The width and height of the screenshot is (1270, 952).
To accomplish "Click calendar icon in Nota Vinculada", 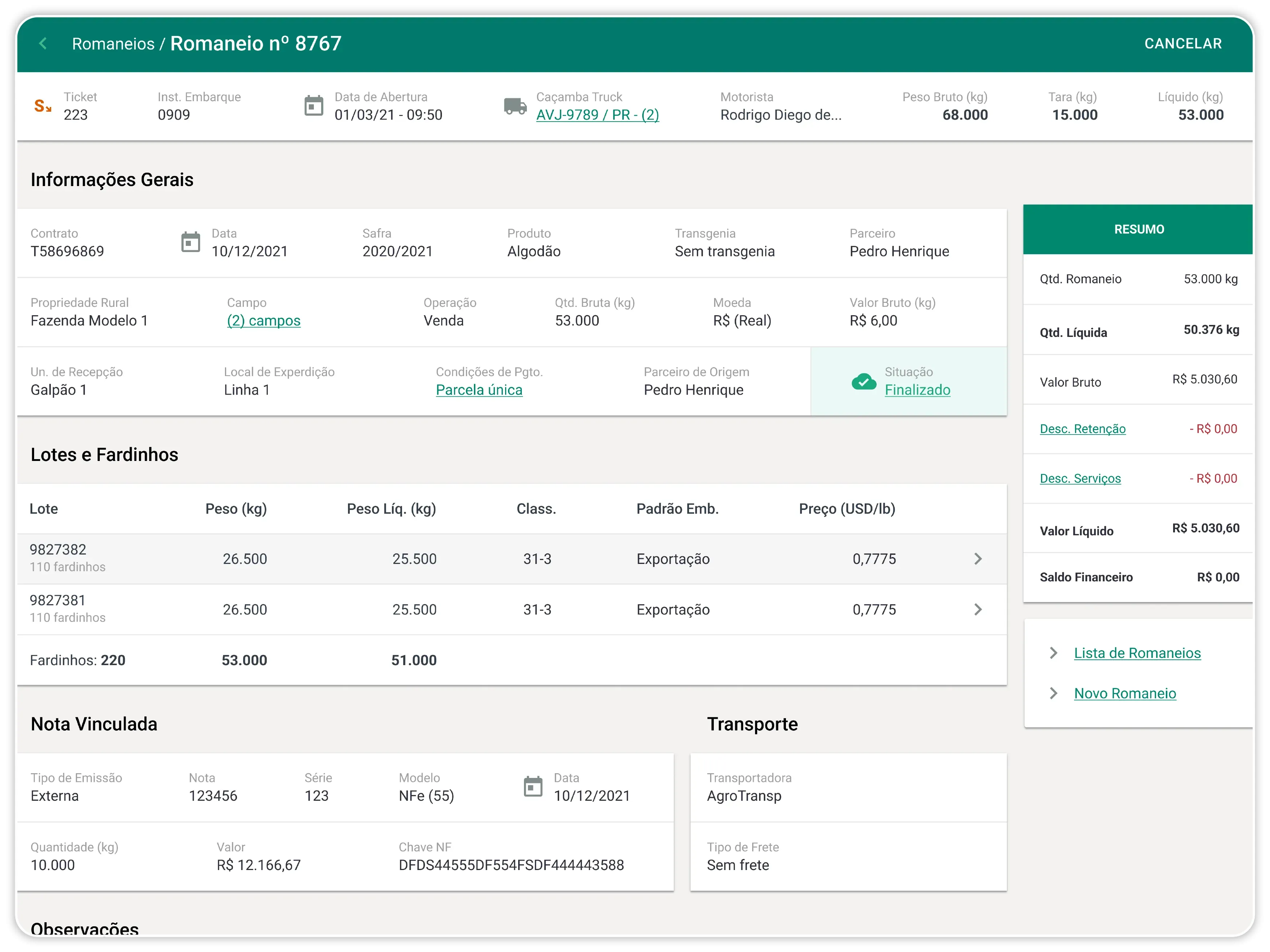I will click(533, 787).
